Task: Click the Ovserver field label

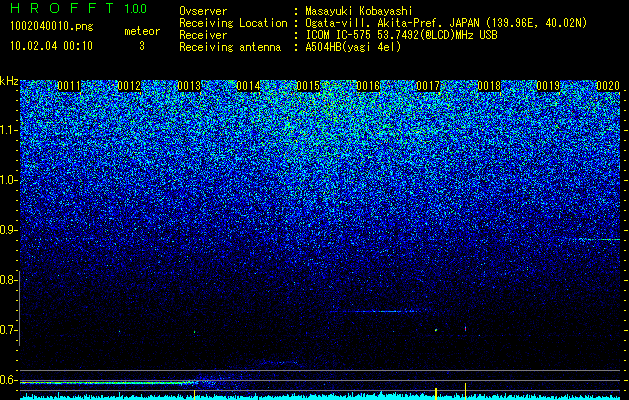Action: pyautogui.click(x=203, y=11)
